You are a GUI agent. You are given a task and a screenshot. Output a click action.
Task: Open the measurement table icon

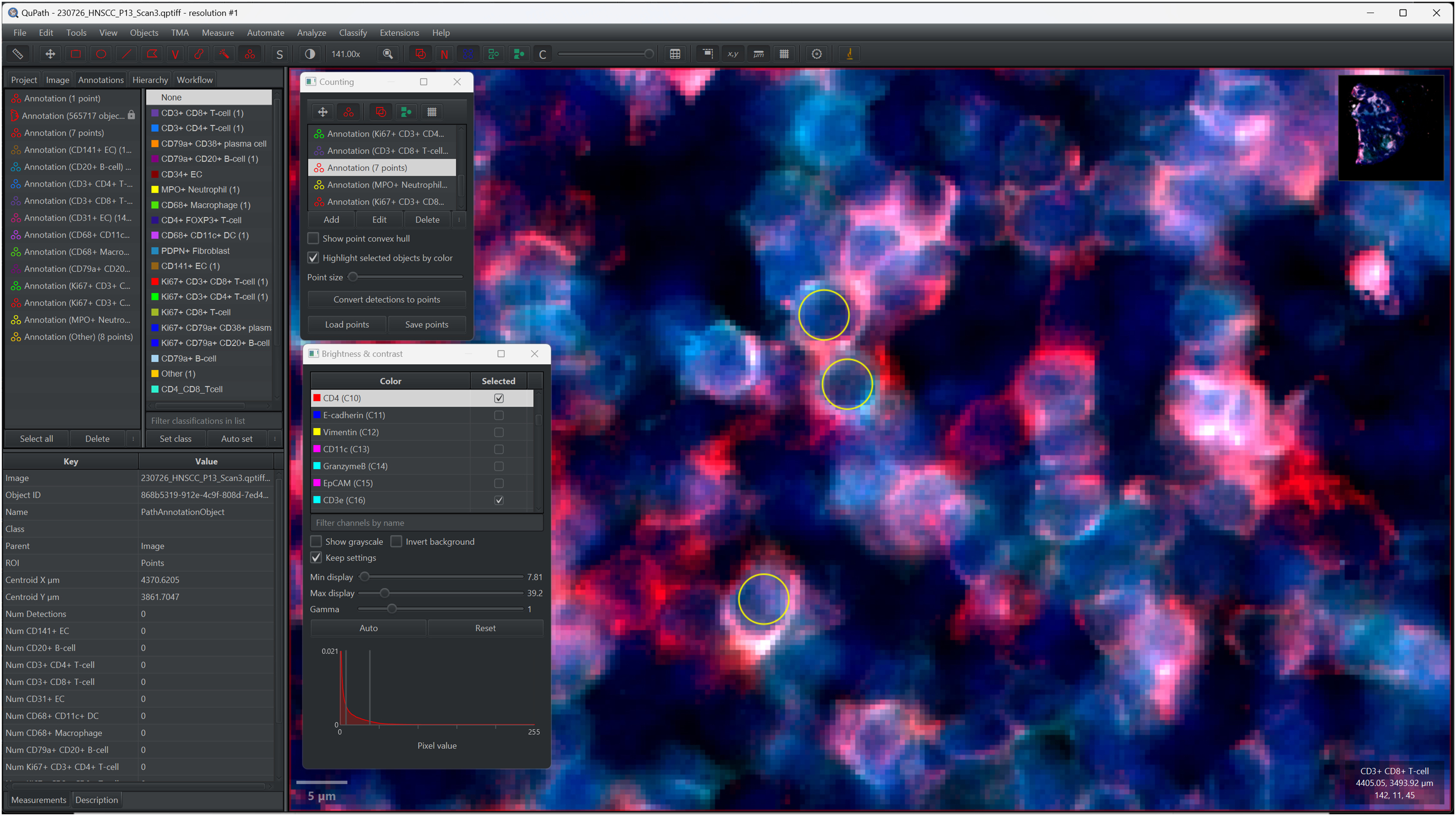675,54
